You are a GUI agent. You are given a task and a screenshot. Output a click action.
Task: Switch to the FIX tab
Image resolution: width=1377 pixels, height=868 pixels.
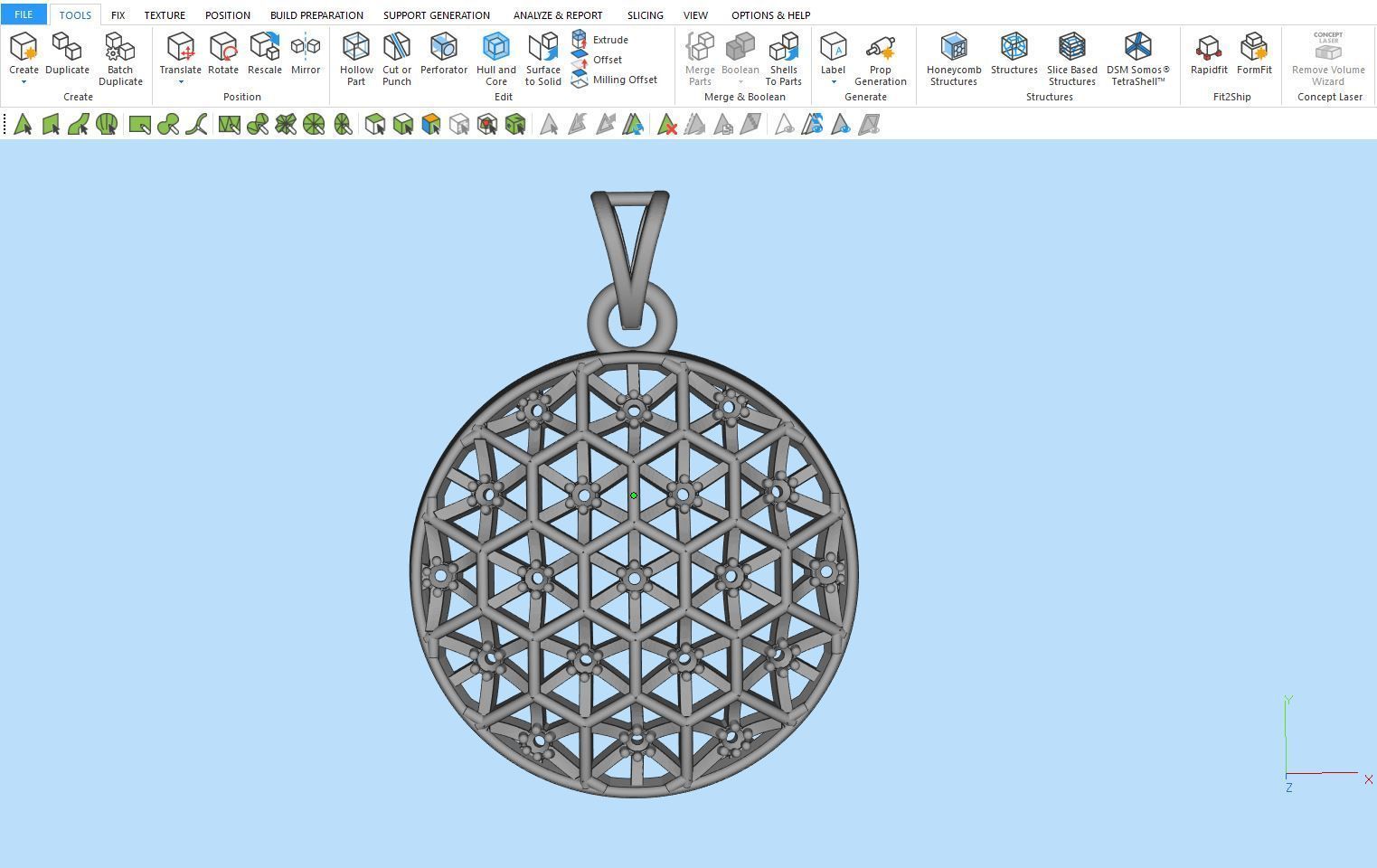tap(118, 15)
